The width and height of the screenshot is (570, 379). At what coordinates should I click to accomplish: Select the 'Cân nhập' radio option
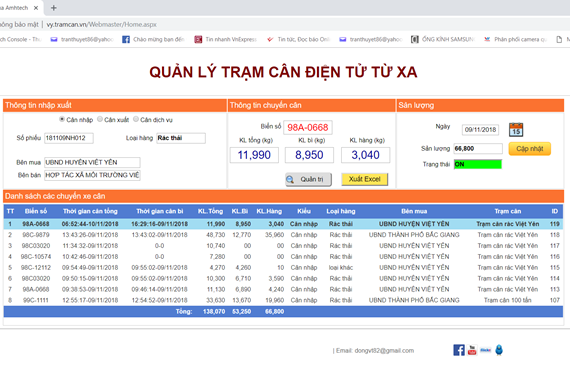point(62,119)
